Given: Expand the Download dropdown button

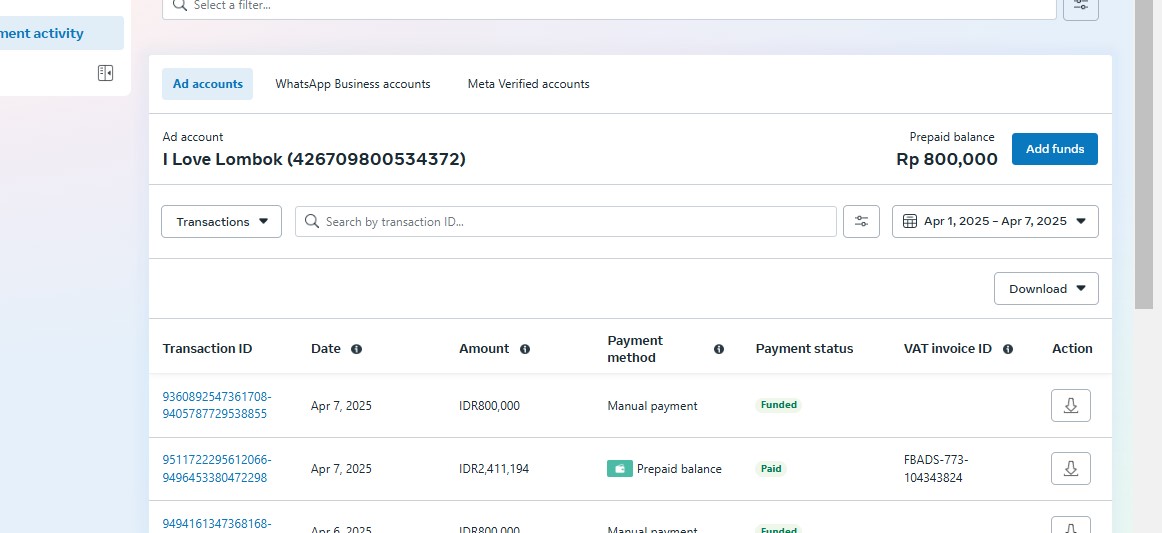Looking at the screenshot, I should [1046, 289].
